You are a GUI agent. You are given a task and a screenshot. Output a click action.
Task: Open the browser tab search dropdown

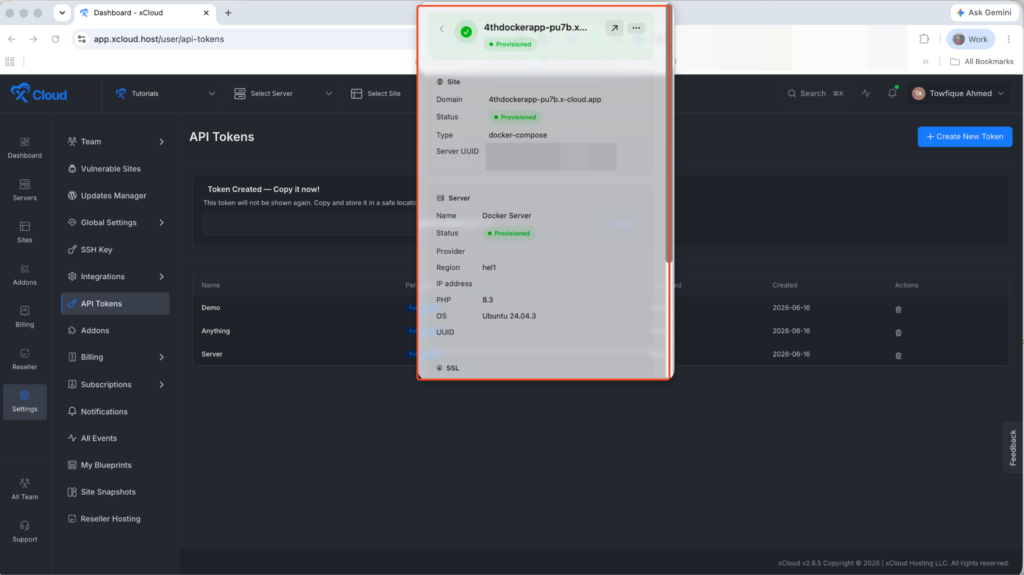click(x=61, y=12)
